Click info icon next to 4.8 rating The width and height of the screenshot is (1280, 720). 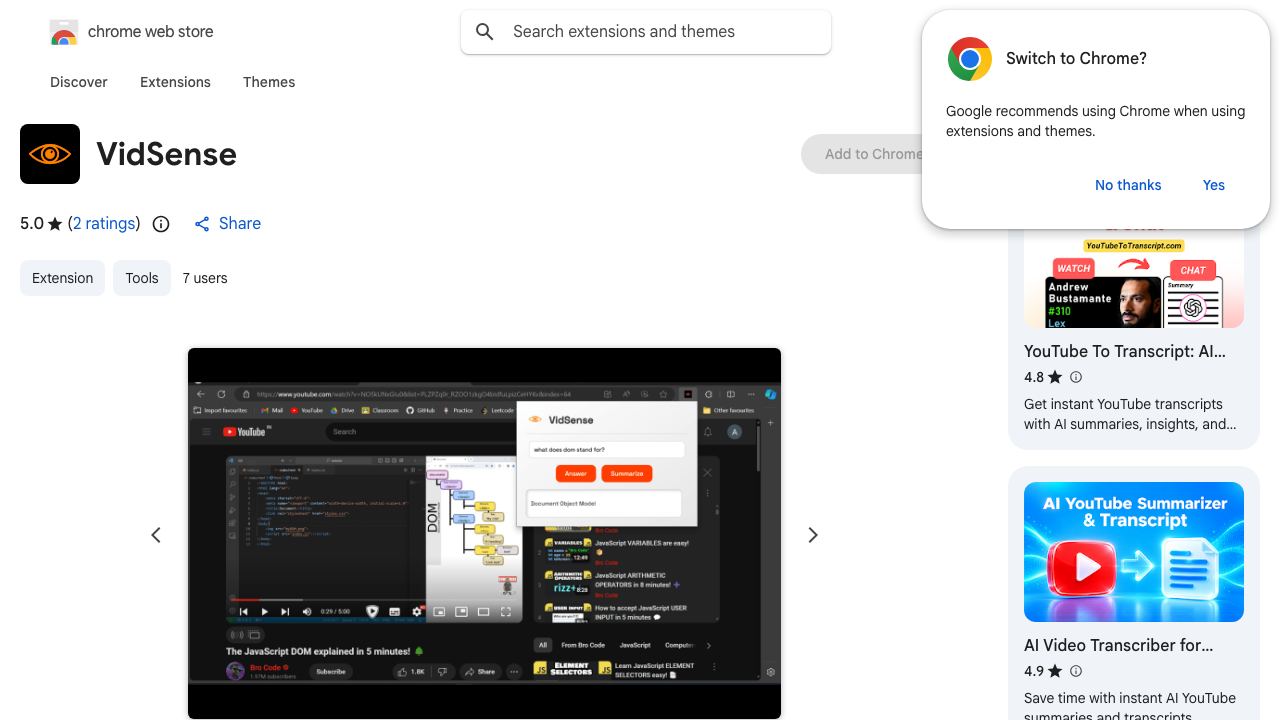[x=1076, y=377]
